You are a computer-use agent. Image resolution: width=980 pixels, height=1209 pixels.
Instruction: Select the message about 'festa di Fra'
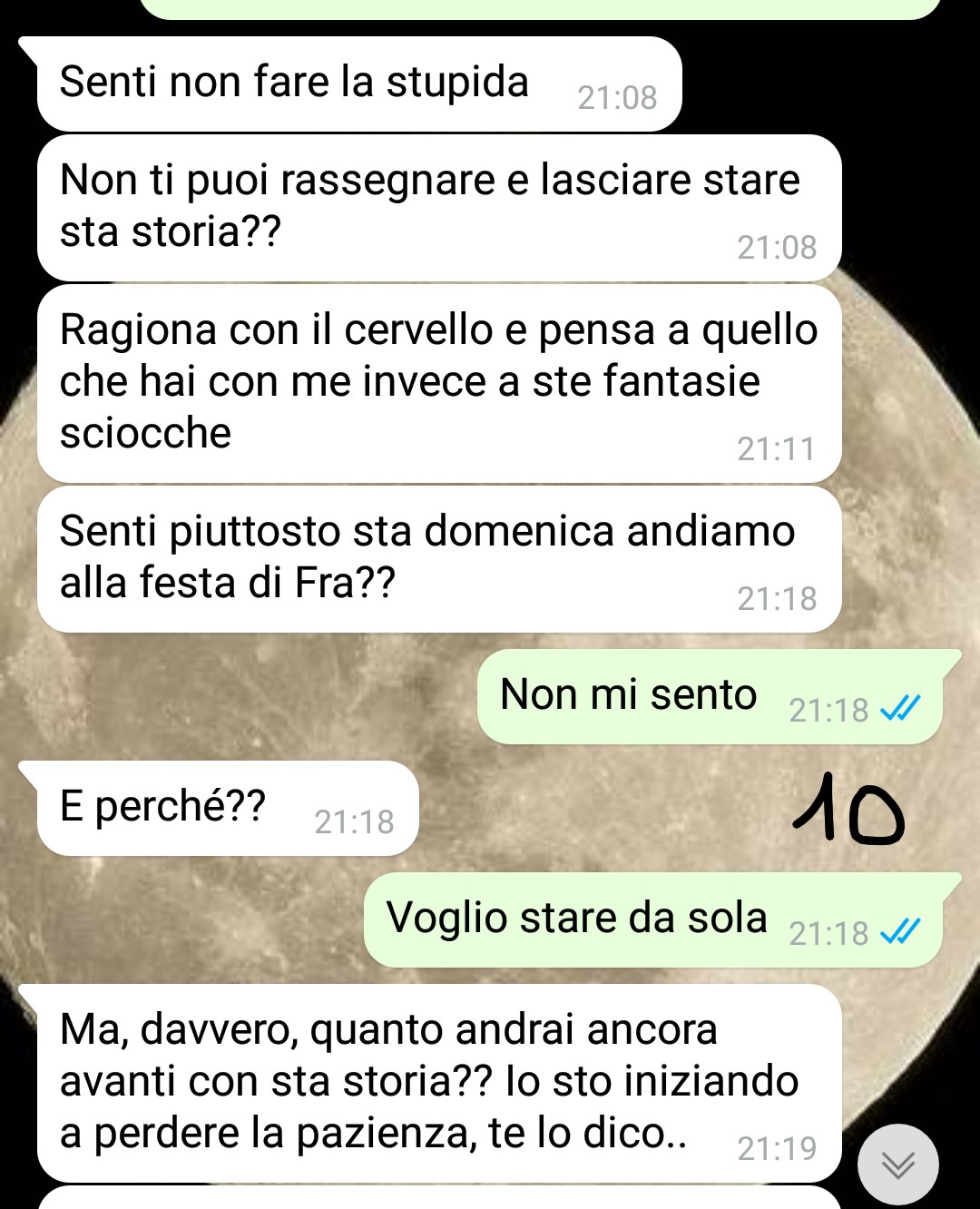point(439,559)
